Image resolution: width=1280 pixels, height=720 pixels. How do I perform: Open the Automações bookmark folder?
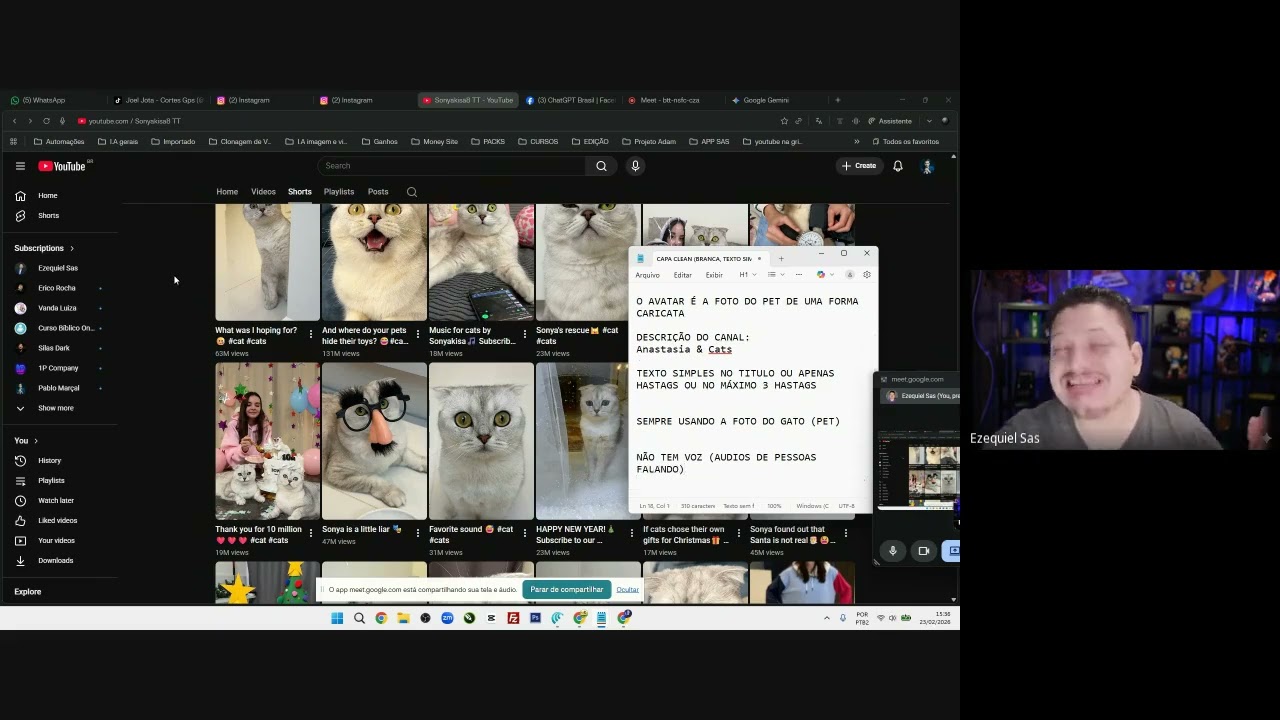pyautogui.click(x=59, y=142)
